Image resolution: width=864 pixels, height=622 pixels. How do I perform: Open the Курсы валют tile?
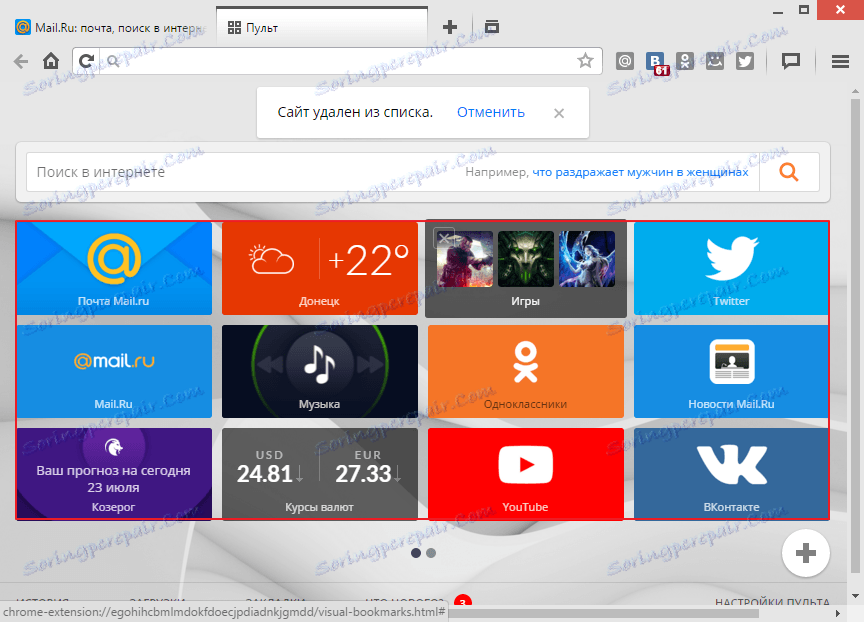pos(320,474)
